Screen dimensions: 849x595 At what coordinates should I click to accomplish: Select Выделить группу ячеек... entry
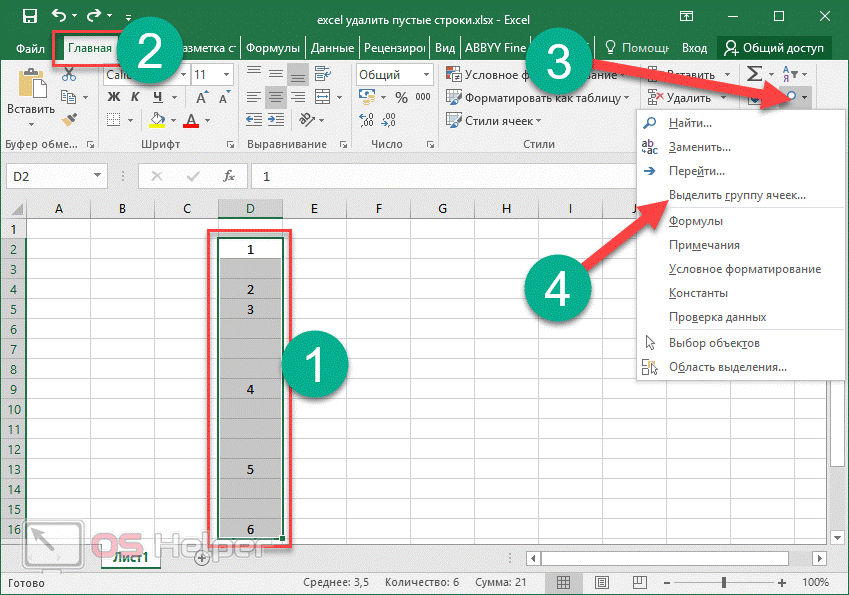pos(741,195)
